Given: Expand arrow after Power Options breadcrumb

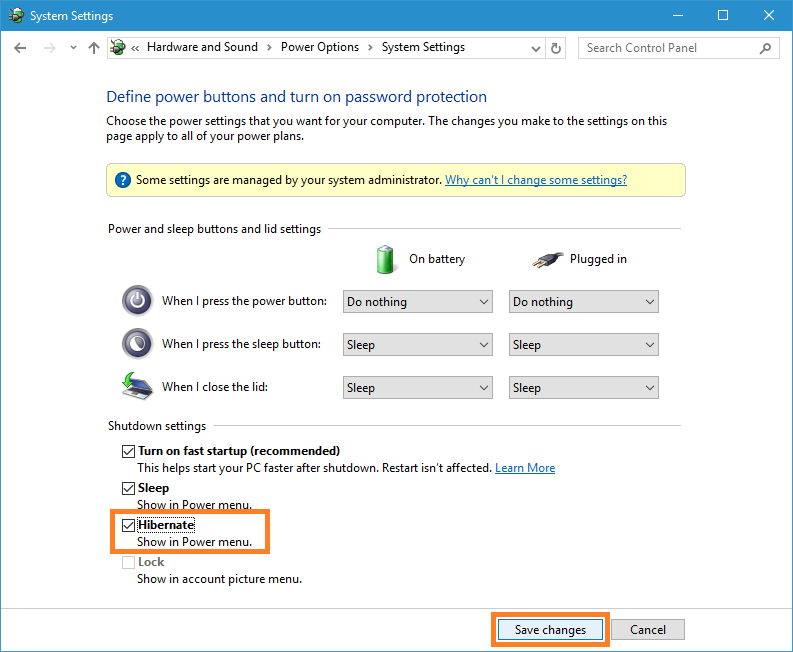Looking at the screenshot, I should (370, 48).
